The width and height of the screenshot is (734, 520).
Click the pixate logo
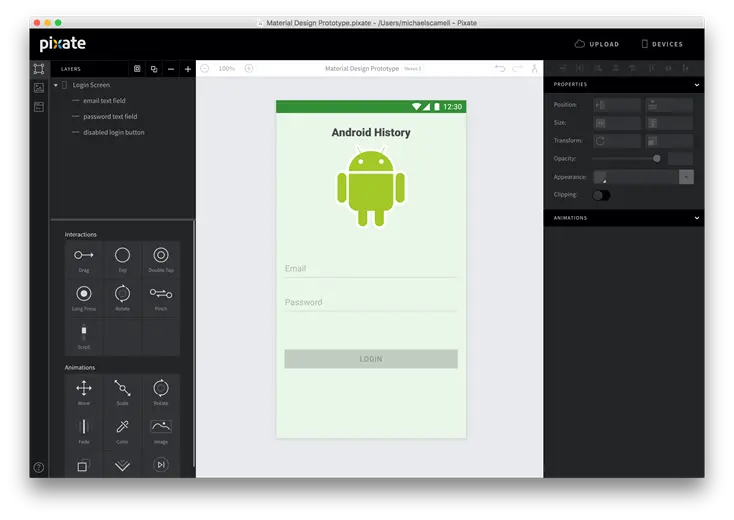coord(63,44)
